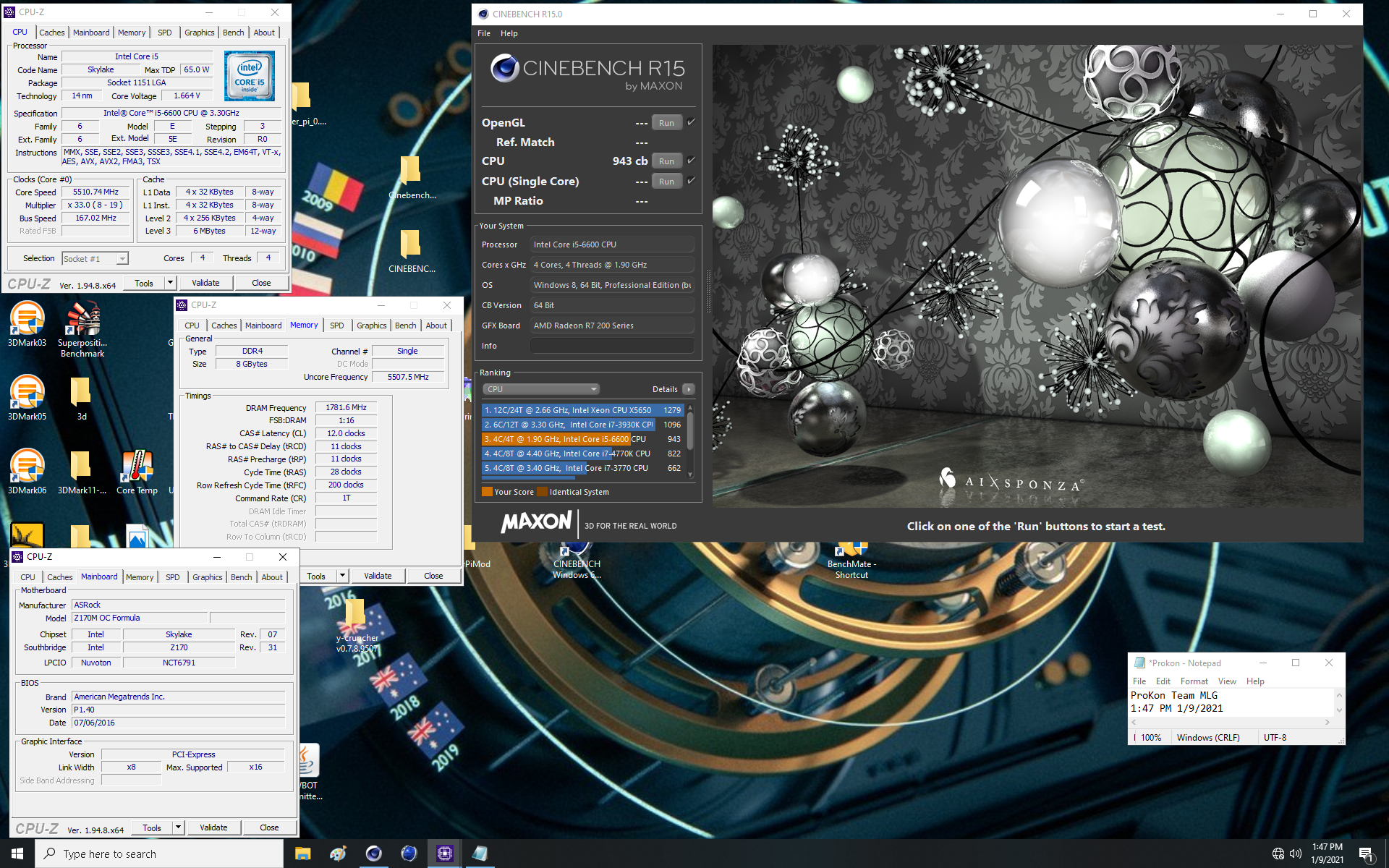Open the notification center icon
1389x868 pixels.
point(1366,854)
